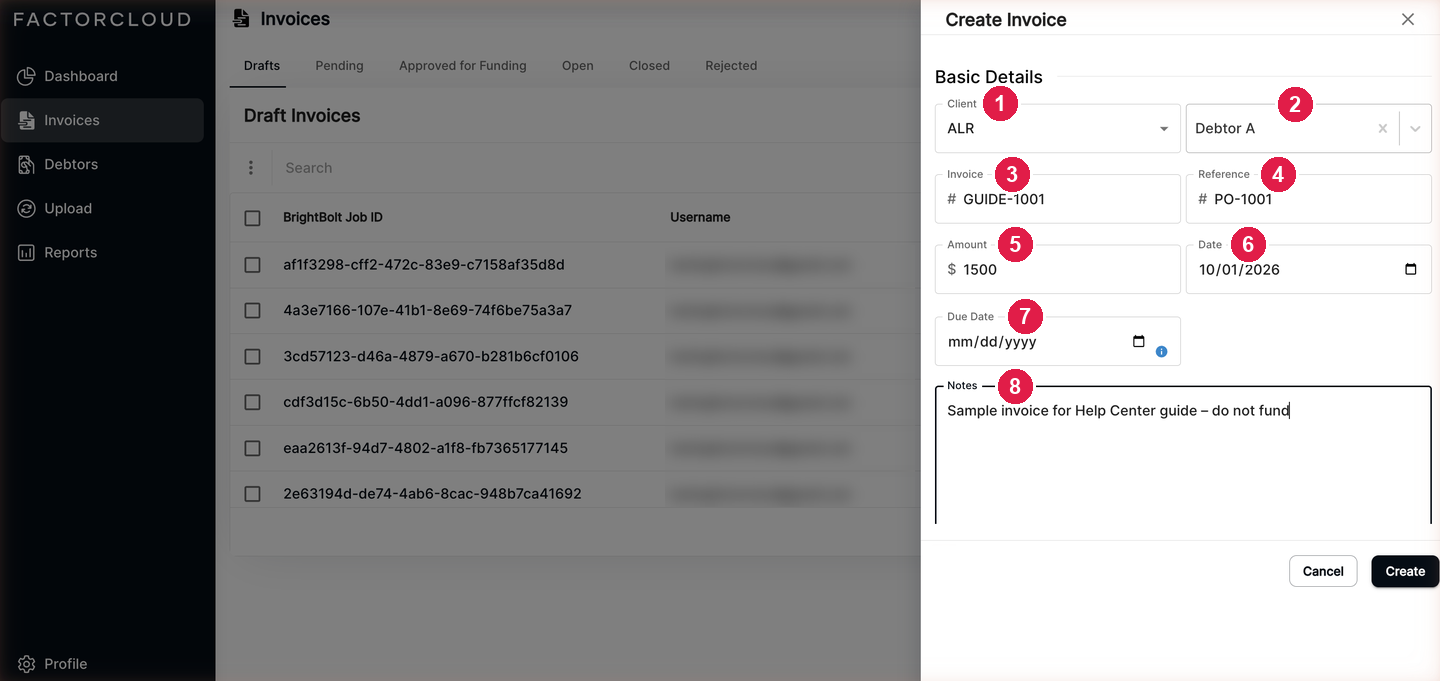Click job ID 4a3e7166-107e-41b1-8e69-74f6be75a3a7

428,311
